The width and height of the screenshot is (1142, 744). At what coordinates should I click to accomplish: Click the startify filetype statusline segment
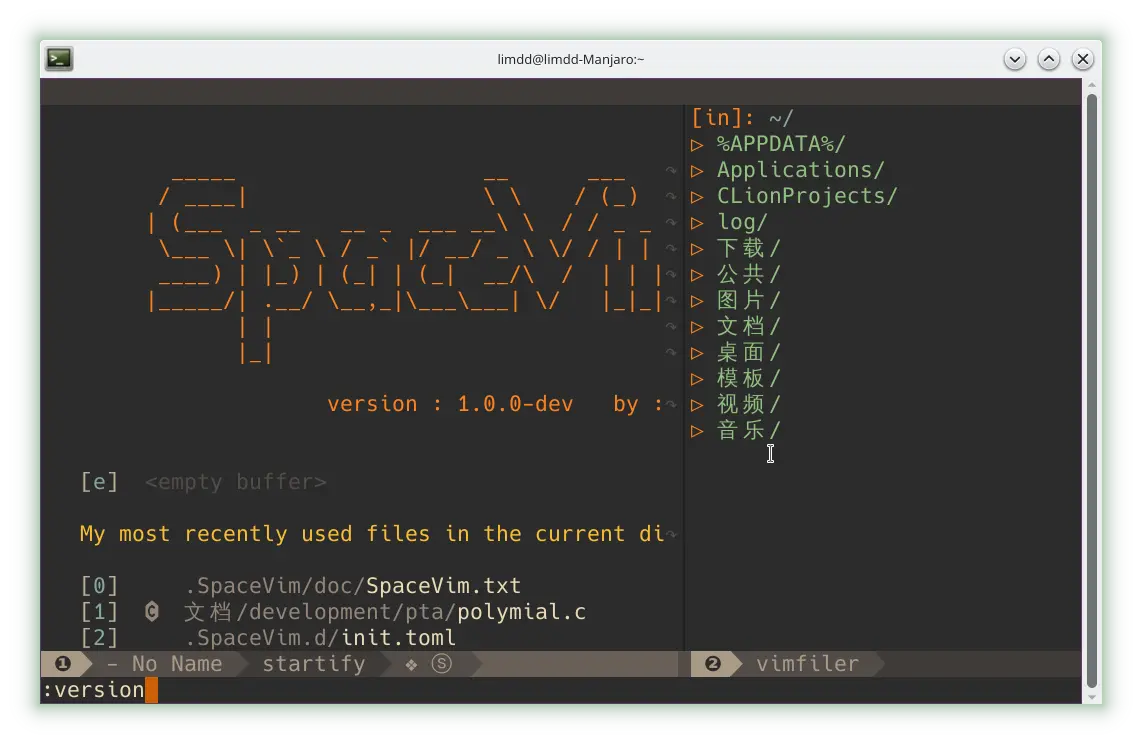coord(314,664)
